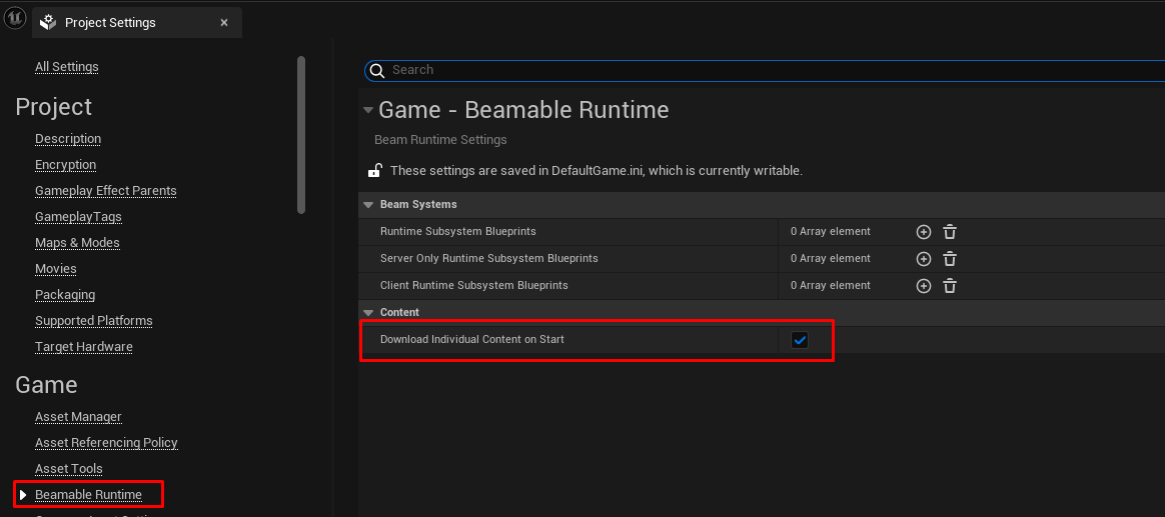Collapse the Content section
Viewport: 1165px width, 517px height.
369,313
